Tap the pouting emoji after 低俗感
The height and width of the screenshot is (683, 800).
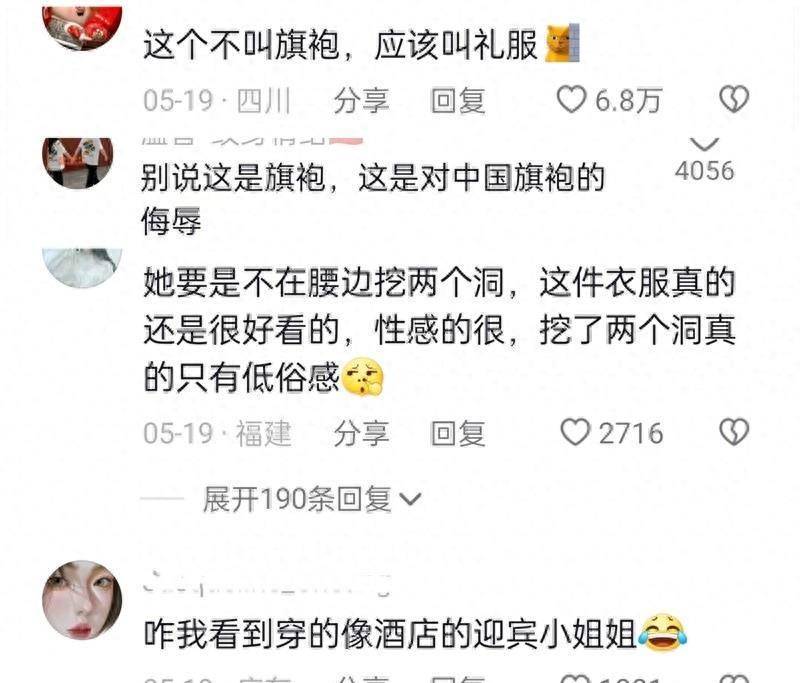[362, 377]
